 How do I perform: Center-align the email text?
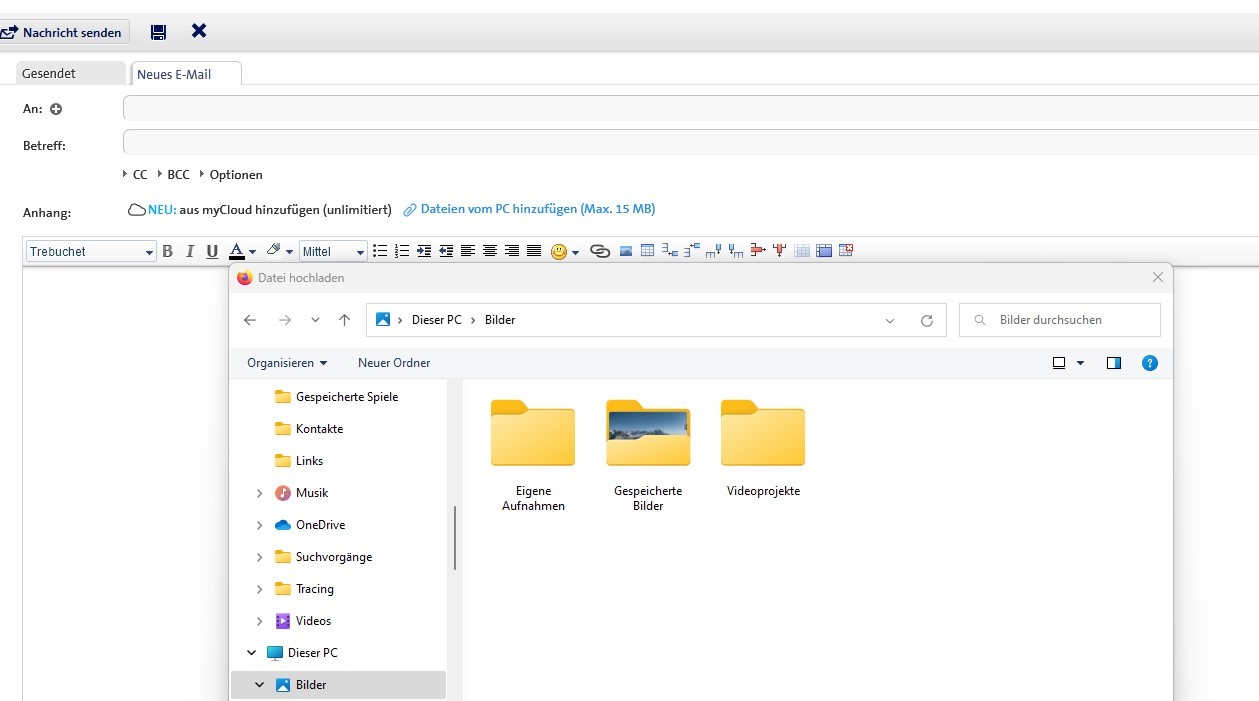tap(490, 251)
